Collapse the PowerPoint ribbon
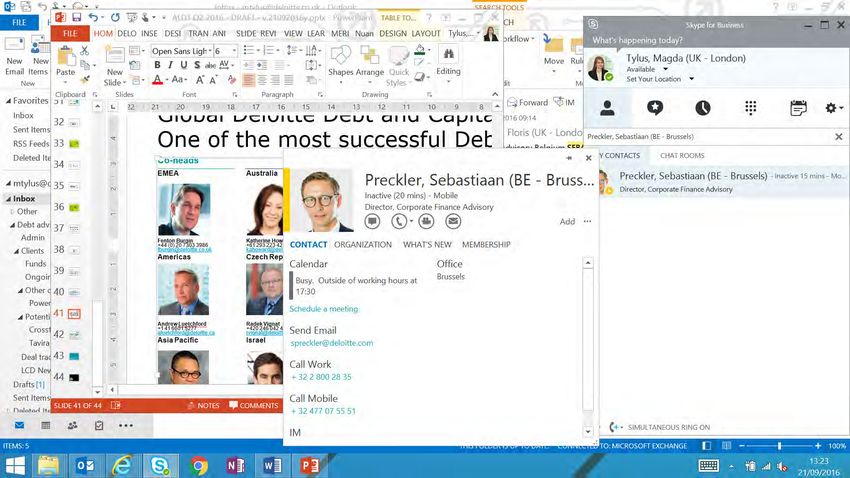 [495, 94]
